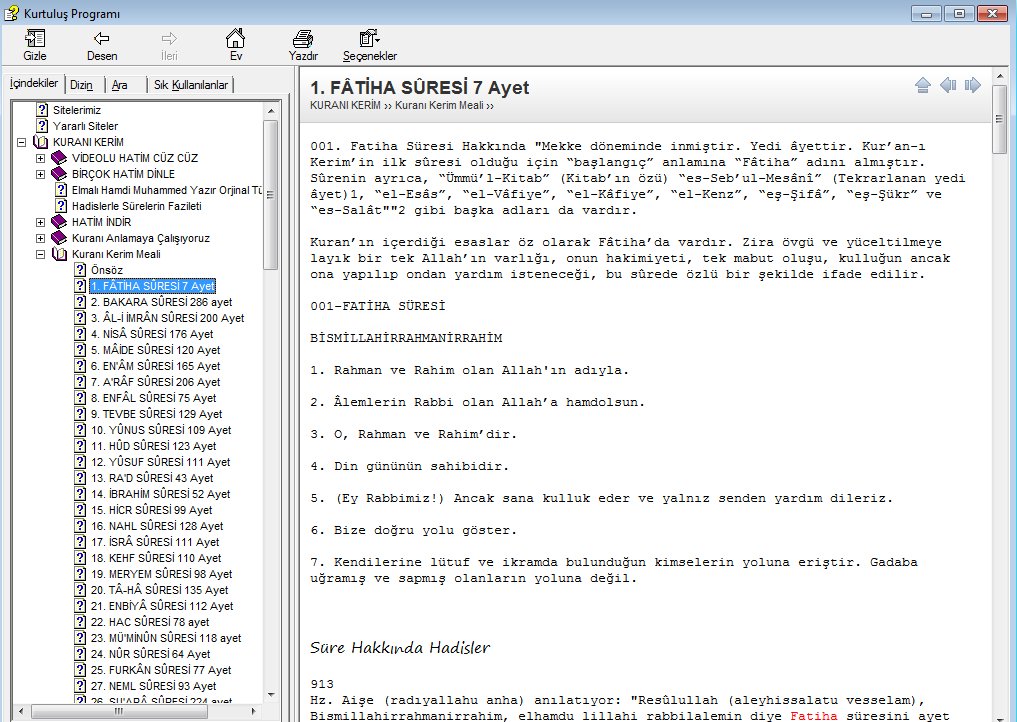
Task: Click the tree panel scroll down arrow
Action: (270, 694)
